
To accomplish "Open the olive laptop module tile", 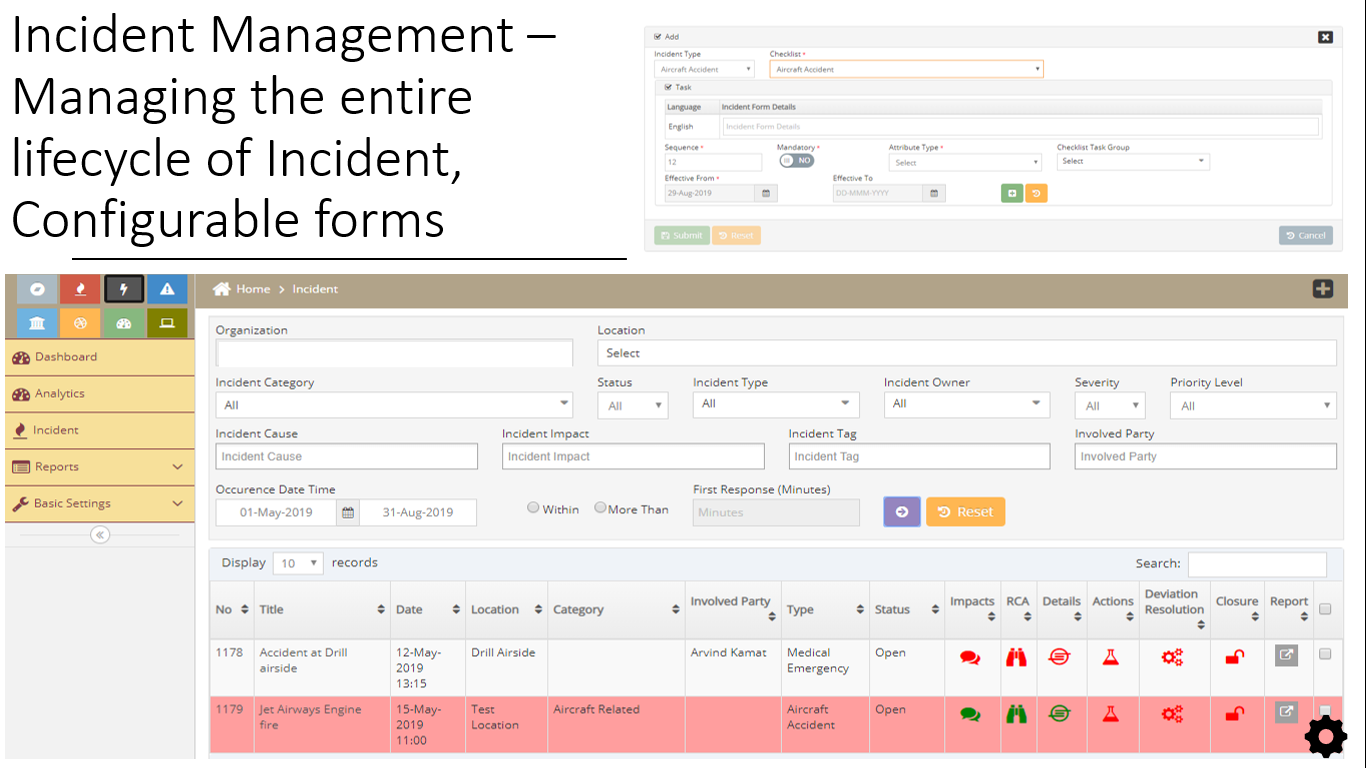I will point(167,323).
